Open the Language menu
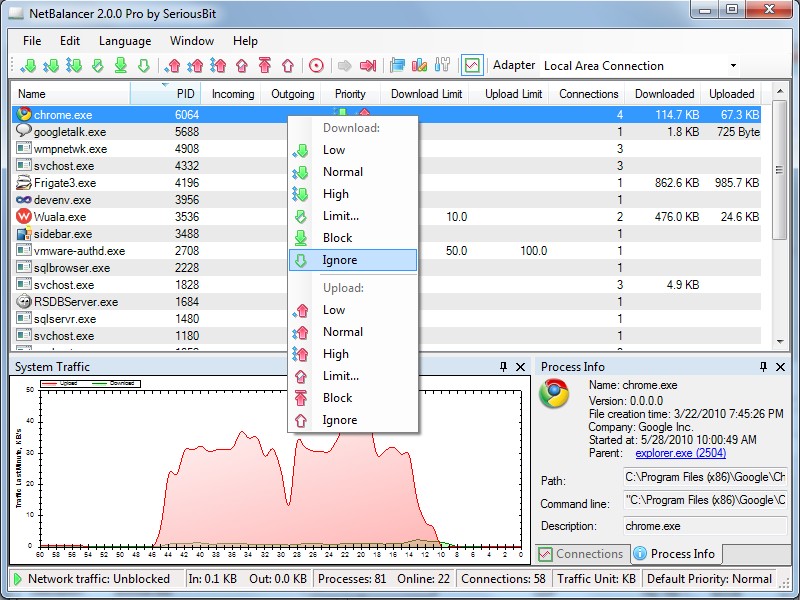800x600 pixels. coord(125,41)
